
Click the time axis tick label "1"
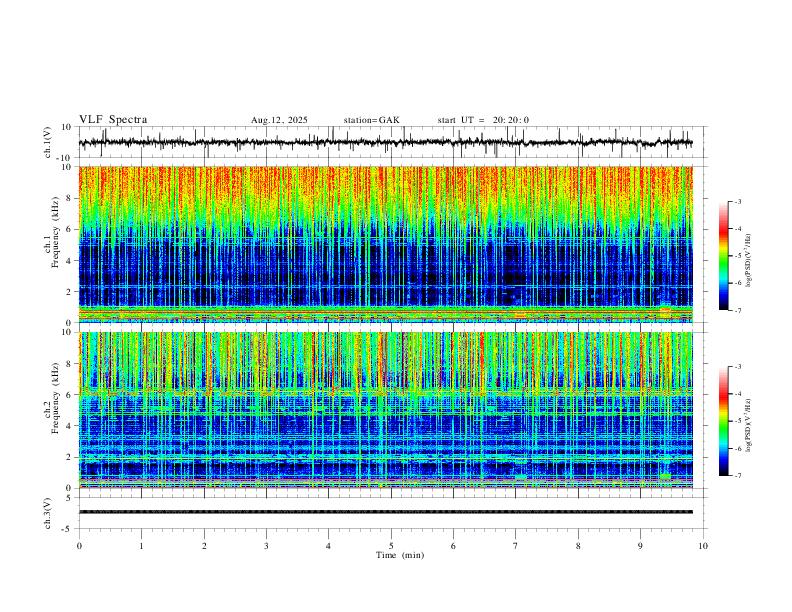(x=141, y=546)
